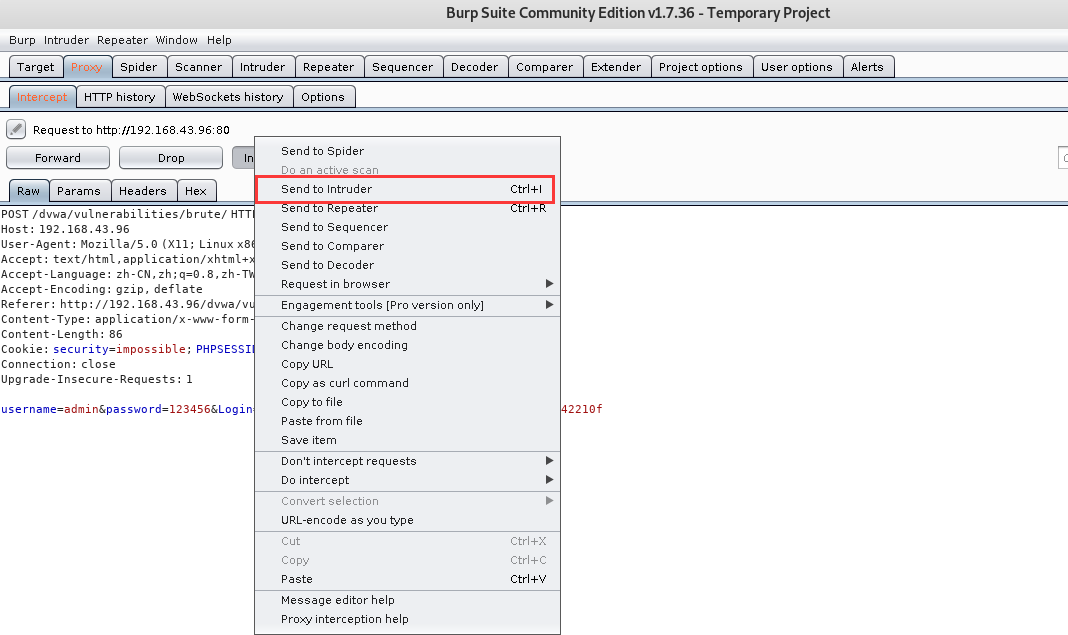Open the Burp menu

click(22, 40)
